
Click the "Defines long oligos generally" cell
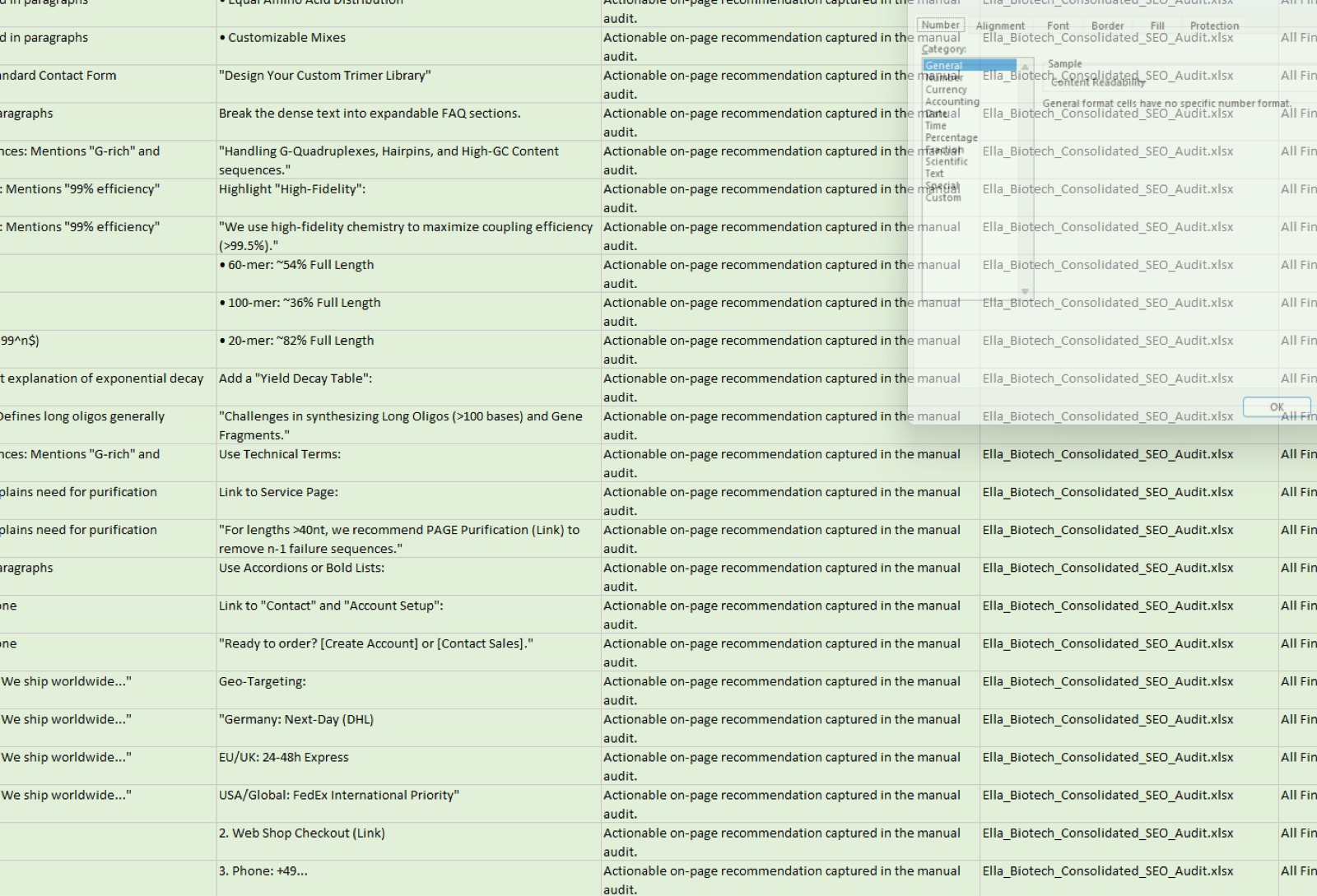coord(108,425)
